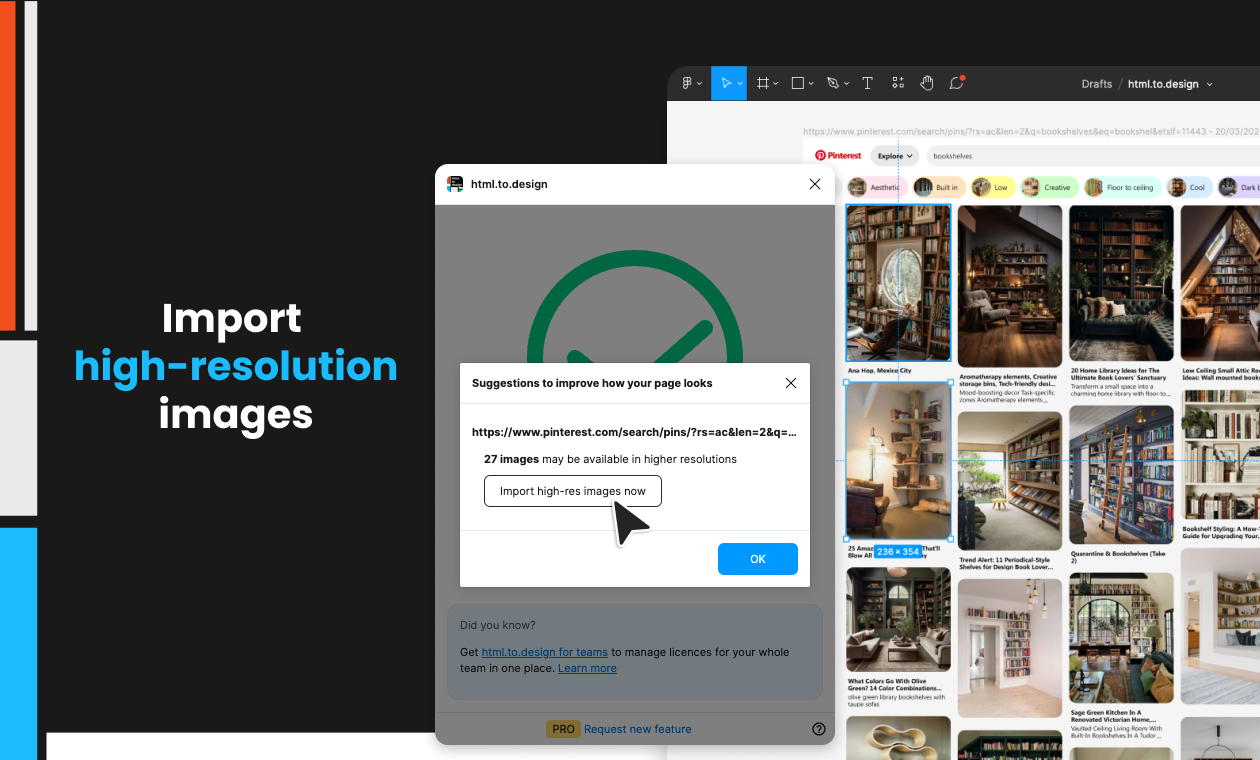The image size is (1260, 760).
Task: Click Import high-res images now button
Action: coord(573,491)
